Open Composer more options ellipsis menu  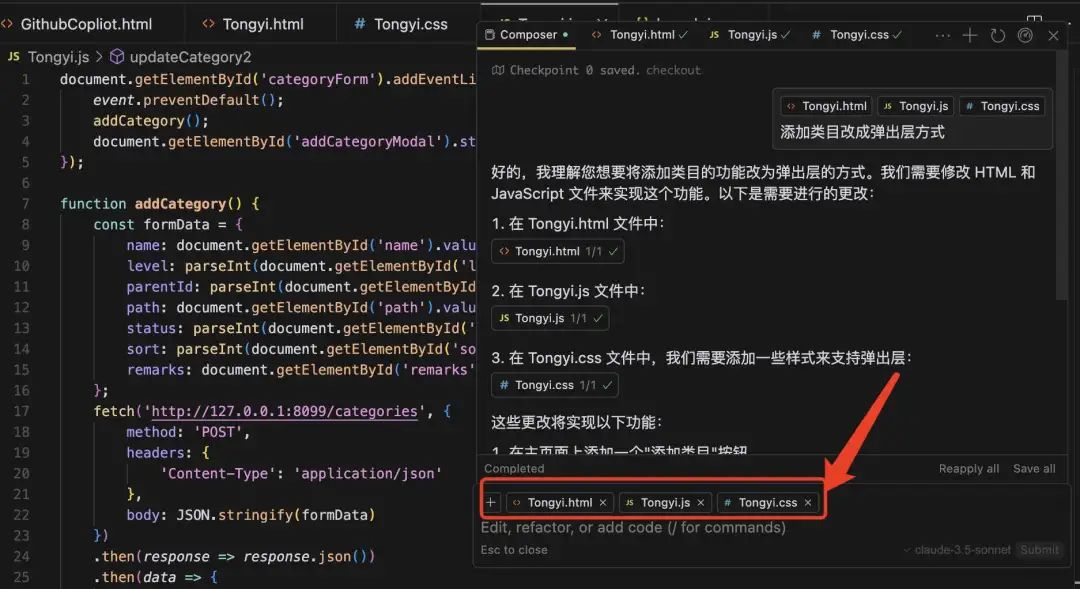[942, 35]
